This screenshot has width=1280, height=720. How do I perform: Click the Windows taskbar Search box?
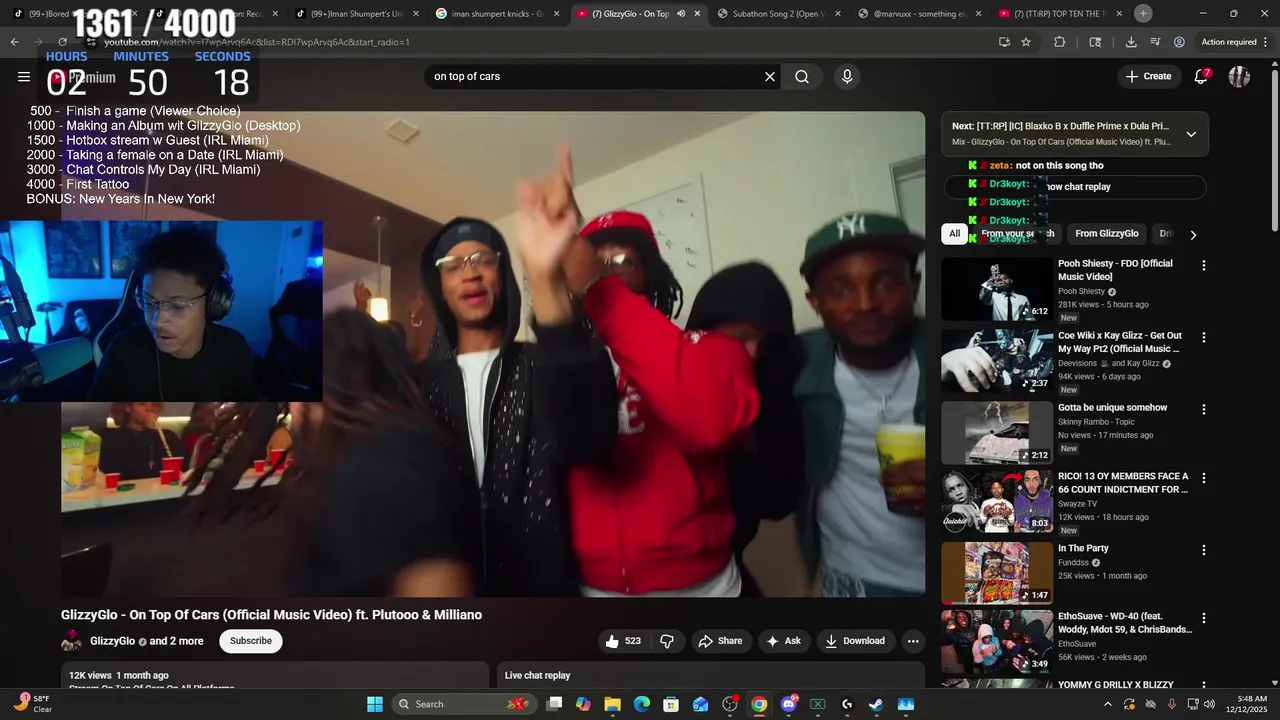(x=463, y=704)
